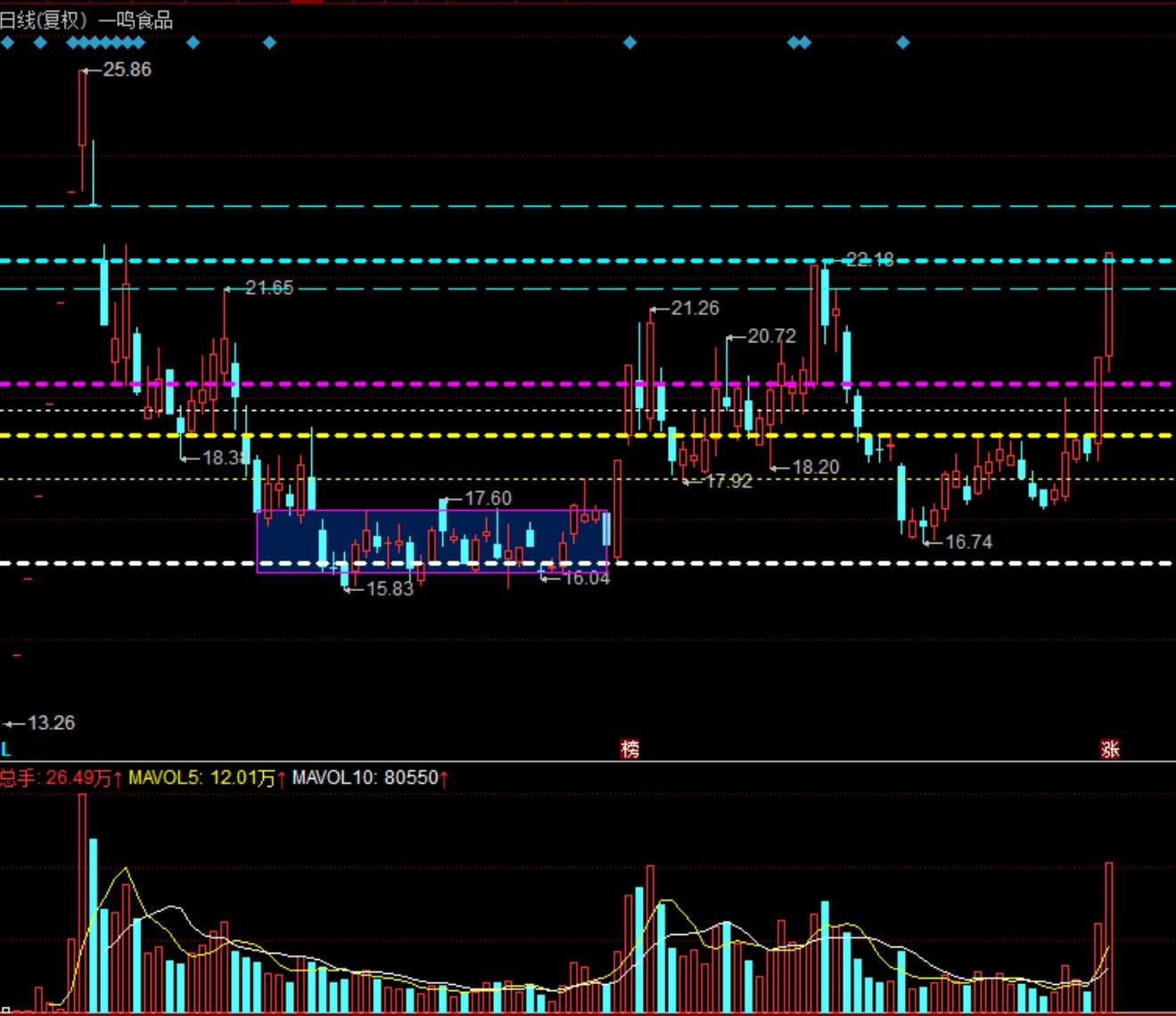This screenshot has width=1176, height=1016.
Task: Click the 17.92 price label
Action: [728, 481]
